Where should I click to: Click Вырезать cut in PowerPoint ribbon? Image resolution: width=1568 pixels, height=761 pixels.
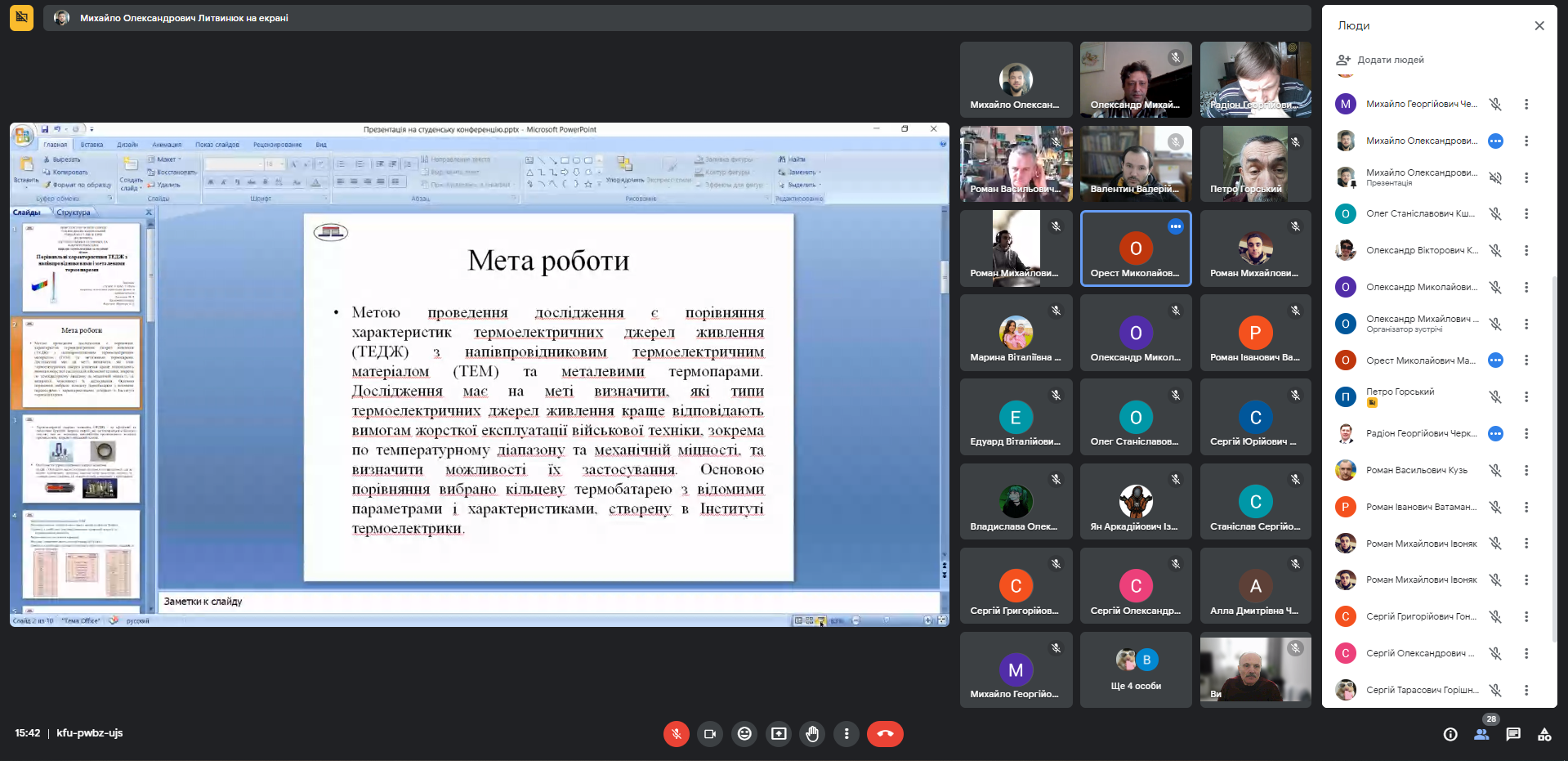click(62, 159)
